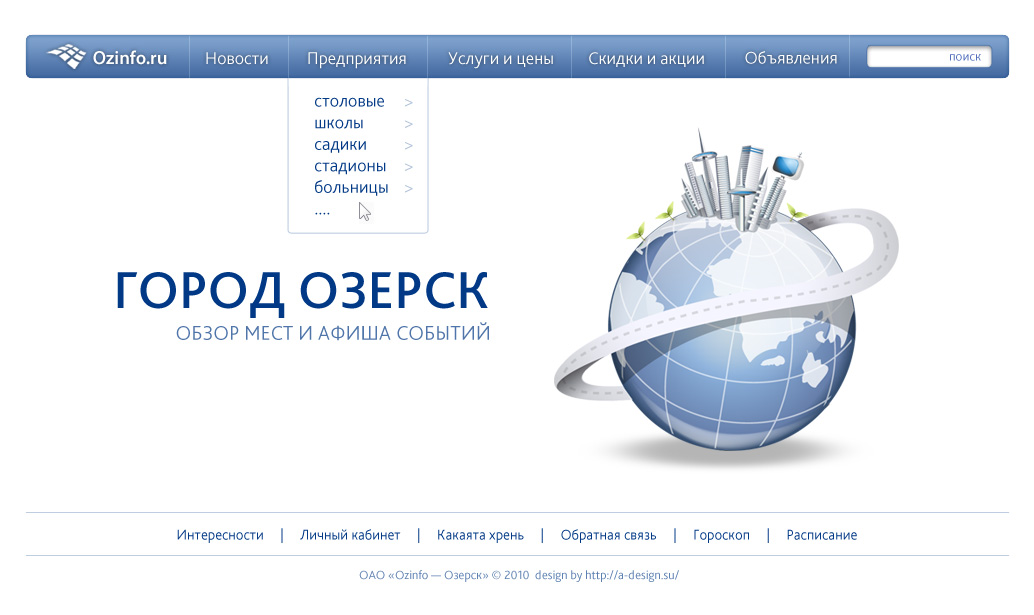1034x615 pixels.
Task: Visit the http://a-design.su/ designer link
Action: tap(632, 575)
